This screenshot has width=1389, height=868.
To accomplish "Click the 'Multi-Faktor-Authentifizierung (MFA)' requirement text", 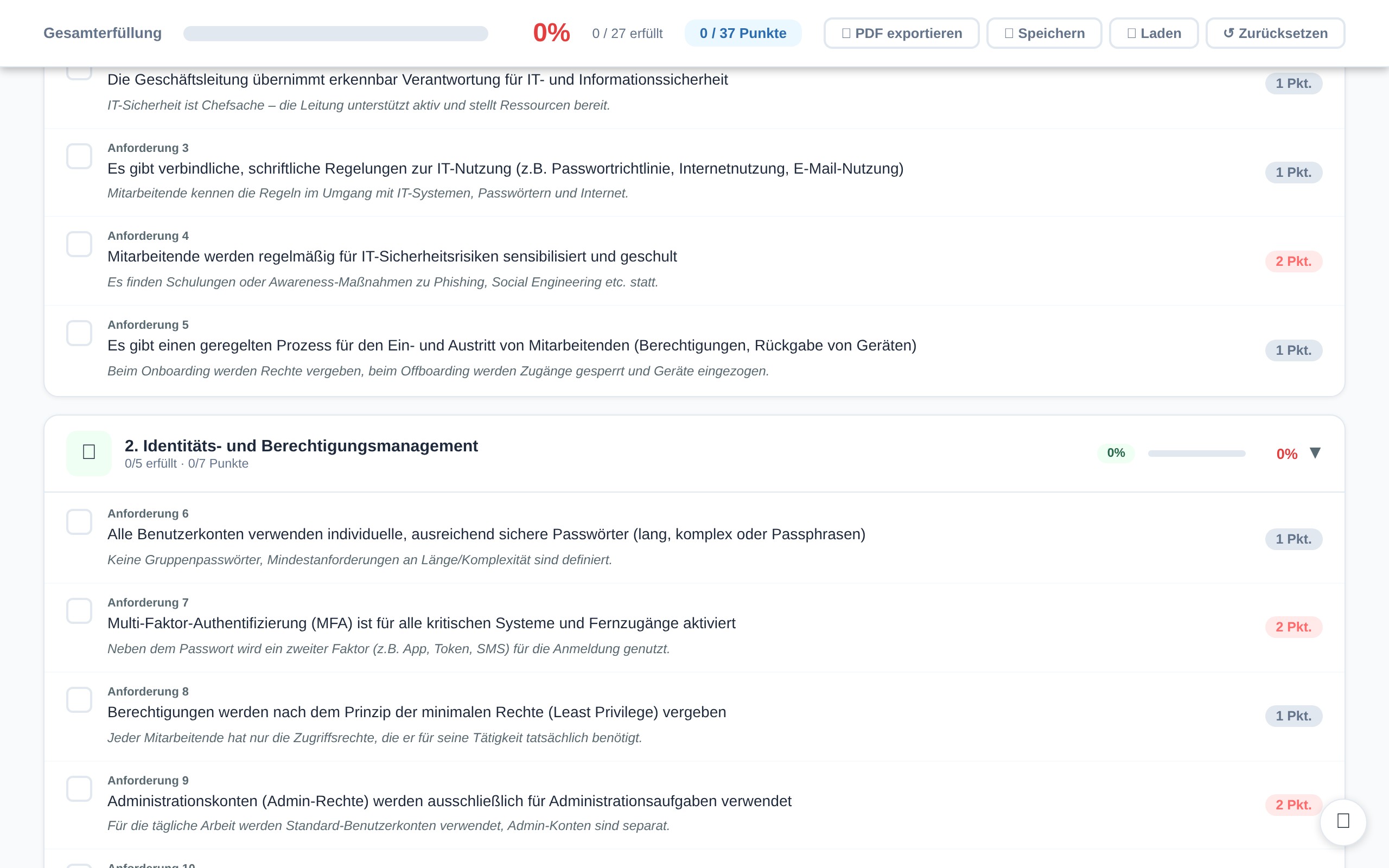I will pyautogui.click(x=421, y=623).
